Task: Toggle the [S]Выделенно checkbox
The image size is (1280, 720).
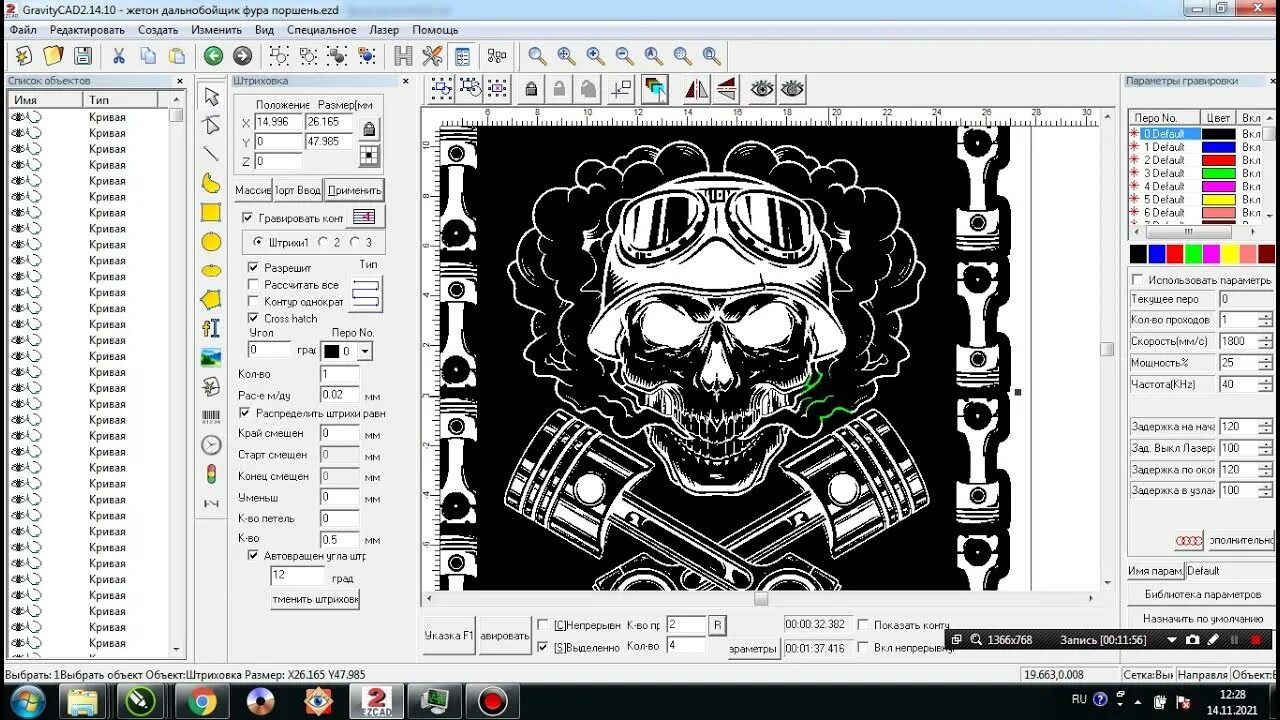Action: tap(543, 647)
